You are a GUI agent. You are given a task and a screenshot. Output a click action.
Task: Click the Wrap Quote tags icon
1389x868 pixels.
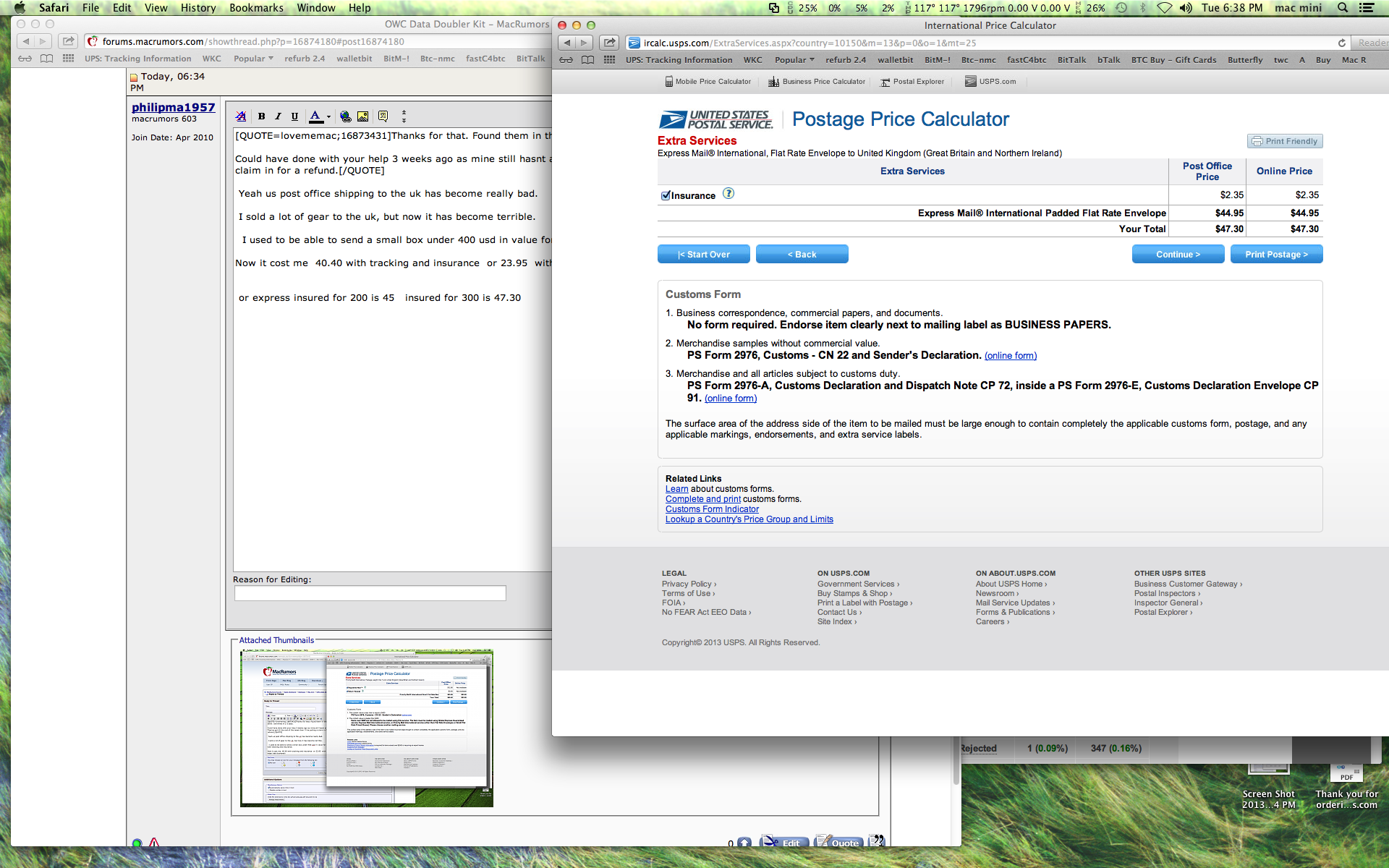[383, 116]
